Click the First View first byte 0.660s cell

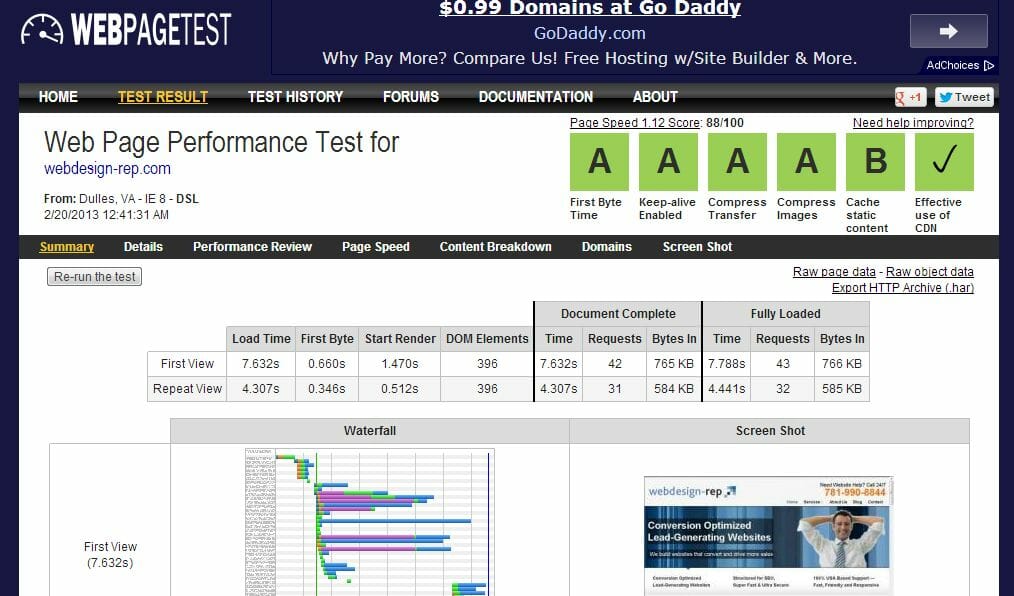[x=327, y=364]
